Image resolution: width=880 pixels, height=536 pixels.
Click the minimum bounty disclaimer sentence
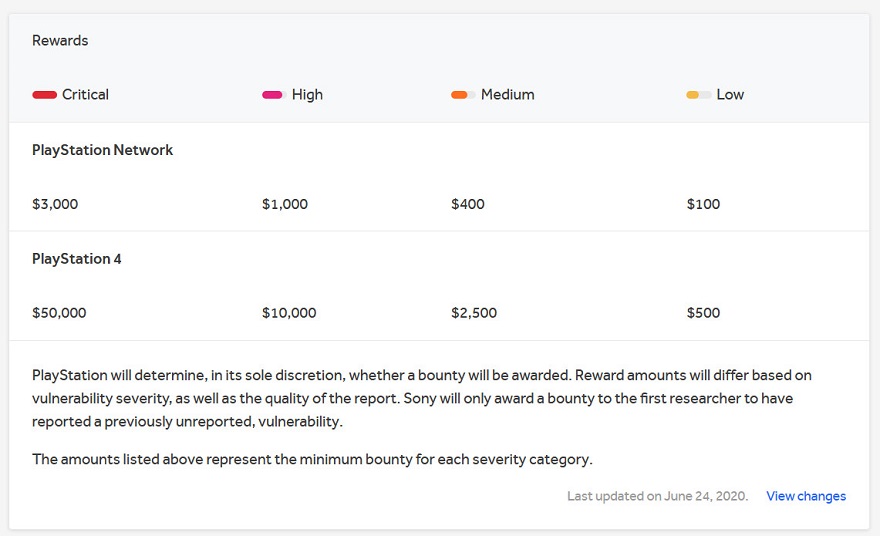(312, 459)
